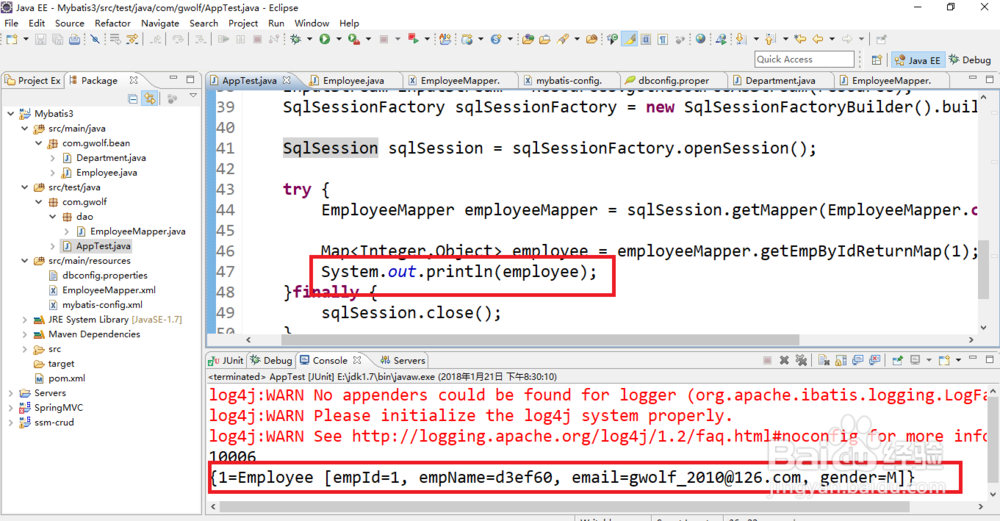Switch to Servers view tab
This screenshot has width=1000, height=521.
(403, 360)
